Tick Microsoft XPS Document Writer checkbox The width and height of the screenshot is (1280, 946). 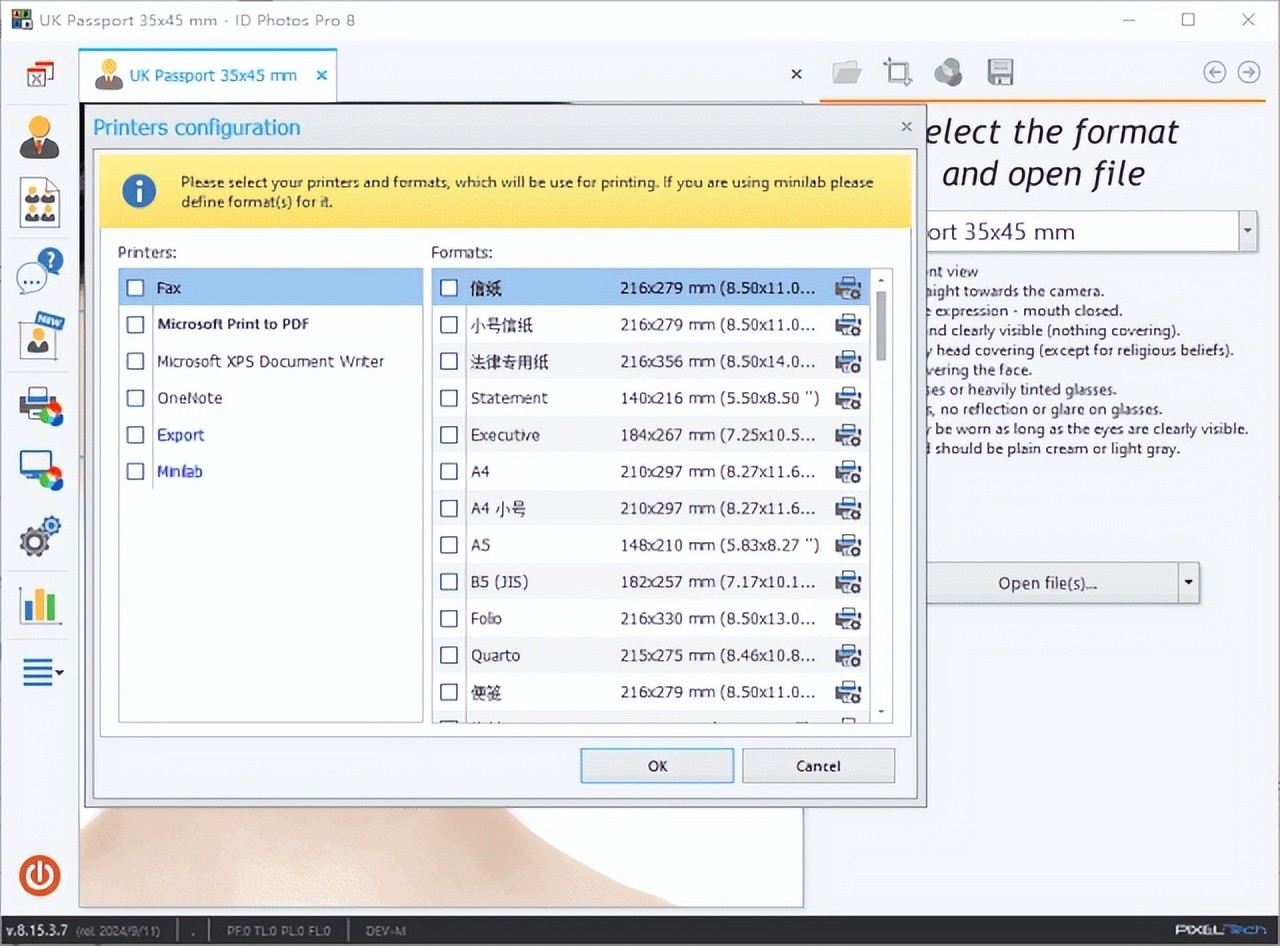135,361
